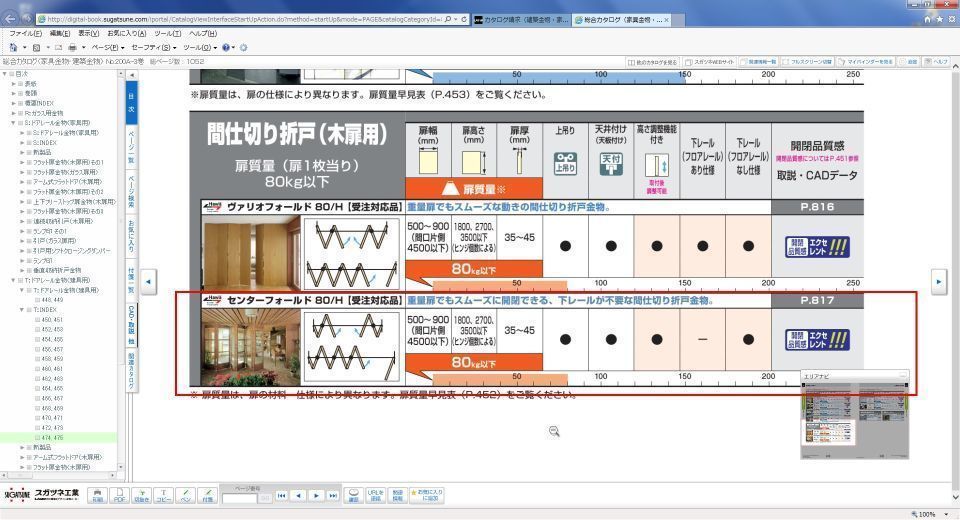The width and height of the screenshot is (960, 520).
Task: Select the pen (ペン) annotation tool
Action: [x=185, y=495]
